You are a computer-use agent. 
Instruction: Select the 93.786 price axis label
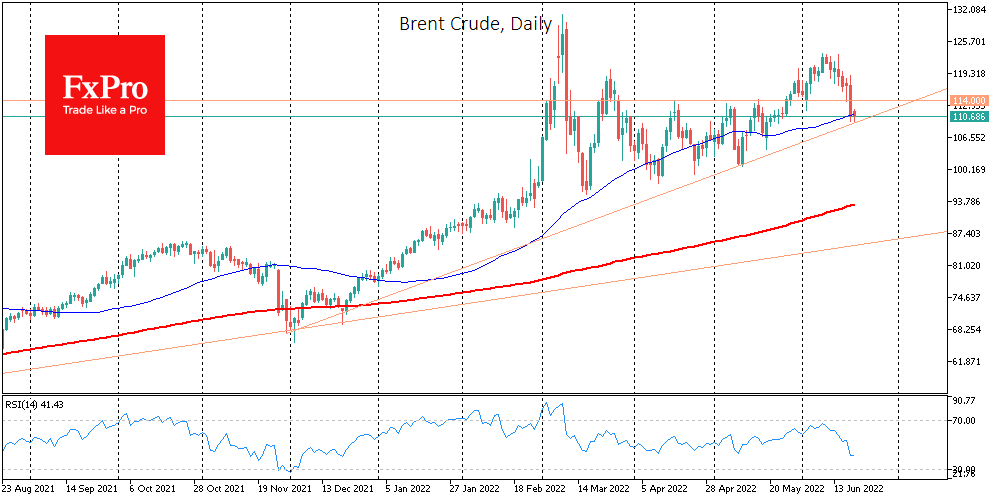[968, 202]
